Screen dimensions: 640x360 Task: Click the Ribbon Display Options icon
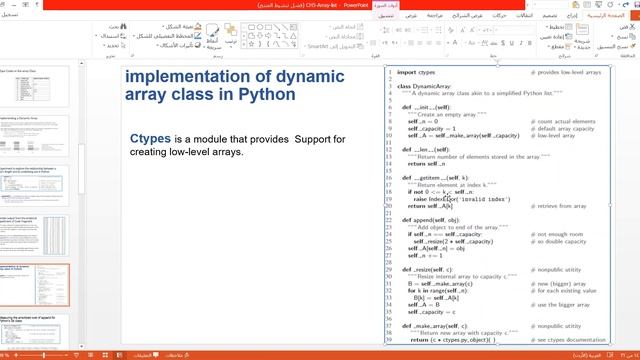click(x=25, y=4)
